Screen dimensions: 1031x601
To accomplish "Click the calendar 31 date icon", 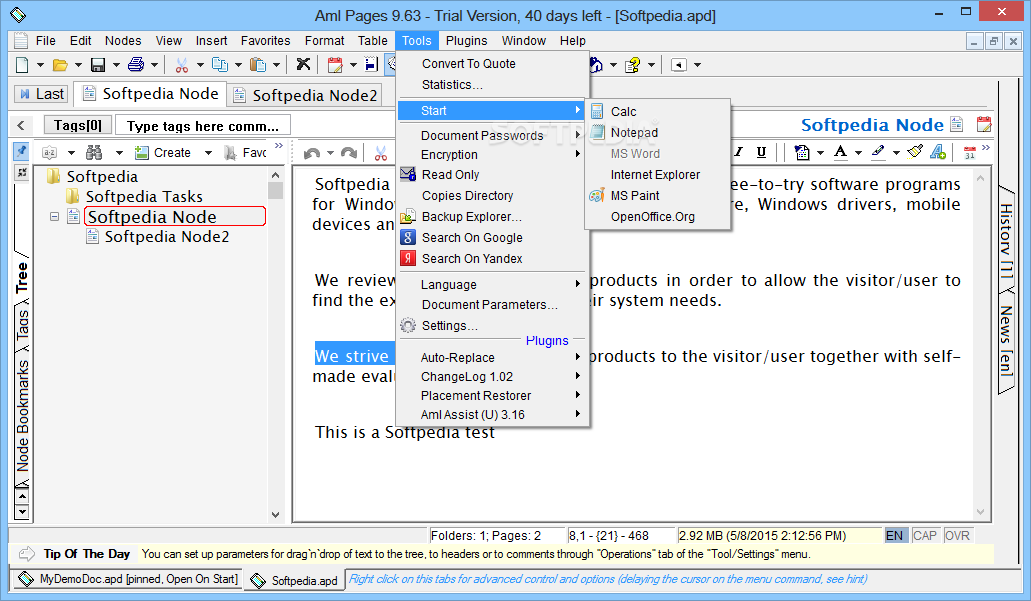I will [x=970, y=153].
